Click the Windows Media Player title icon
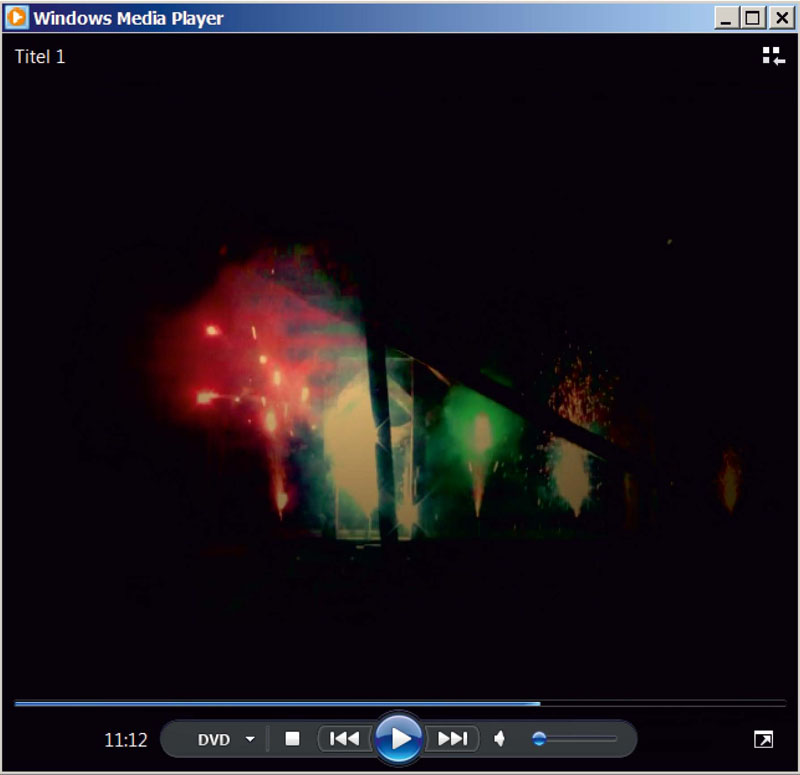Image resolution: width=800 pixels, height=775 pixels. [x=16, y=17]
